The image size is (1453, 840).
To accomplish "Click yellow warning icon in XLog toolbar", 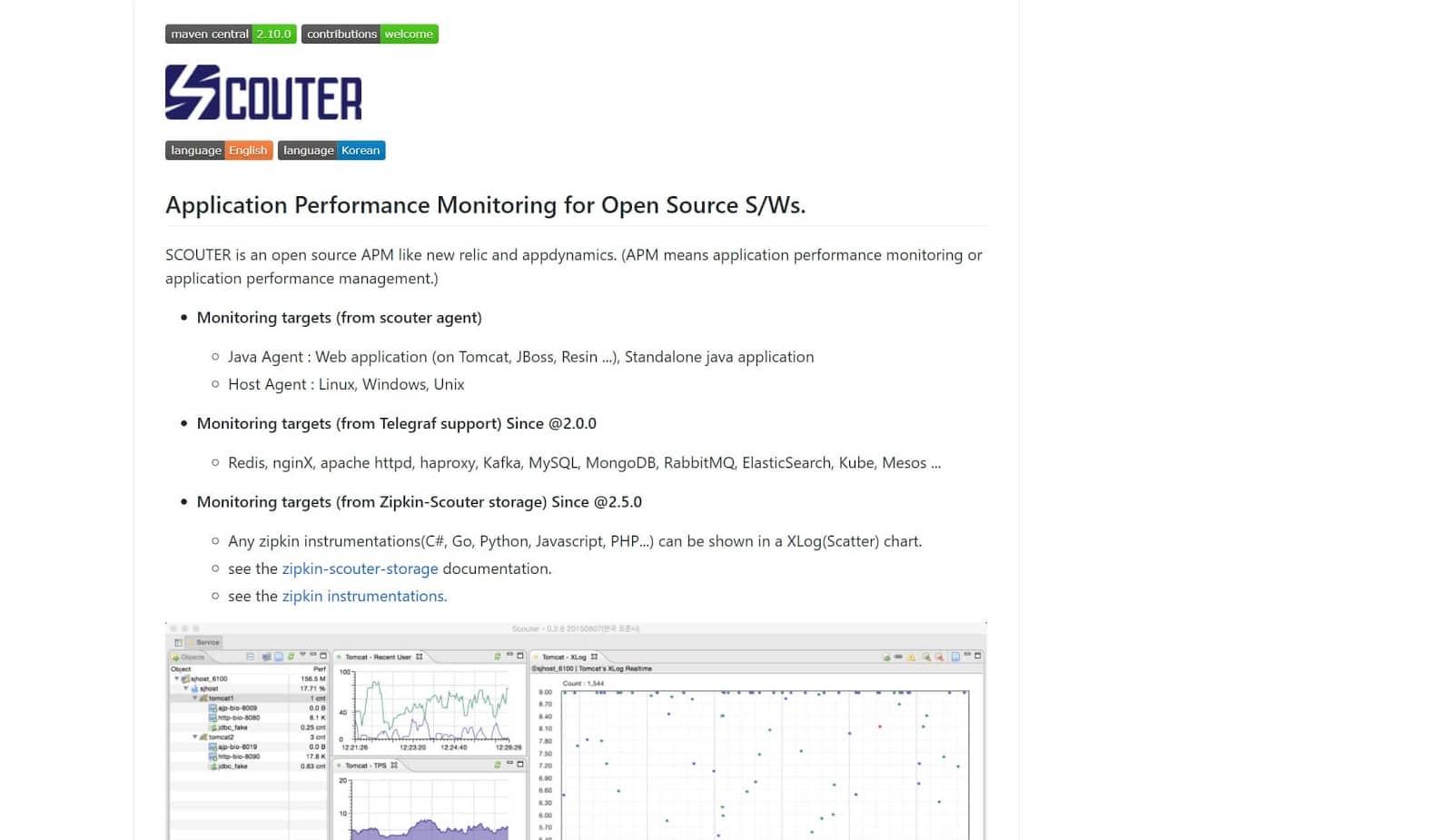I will point(912,657).
